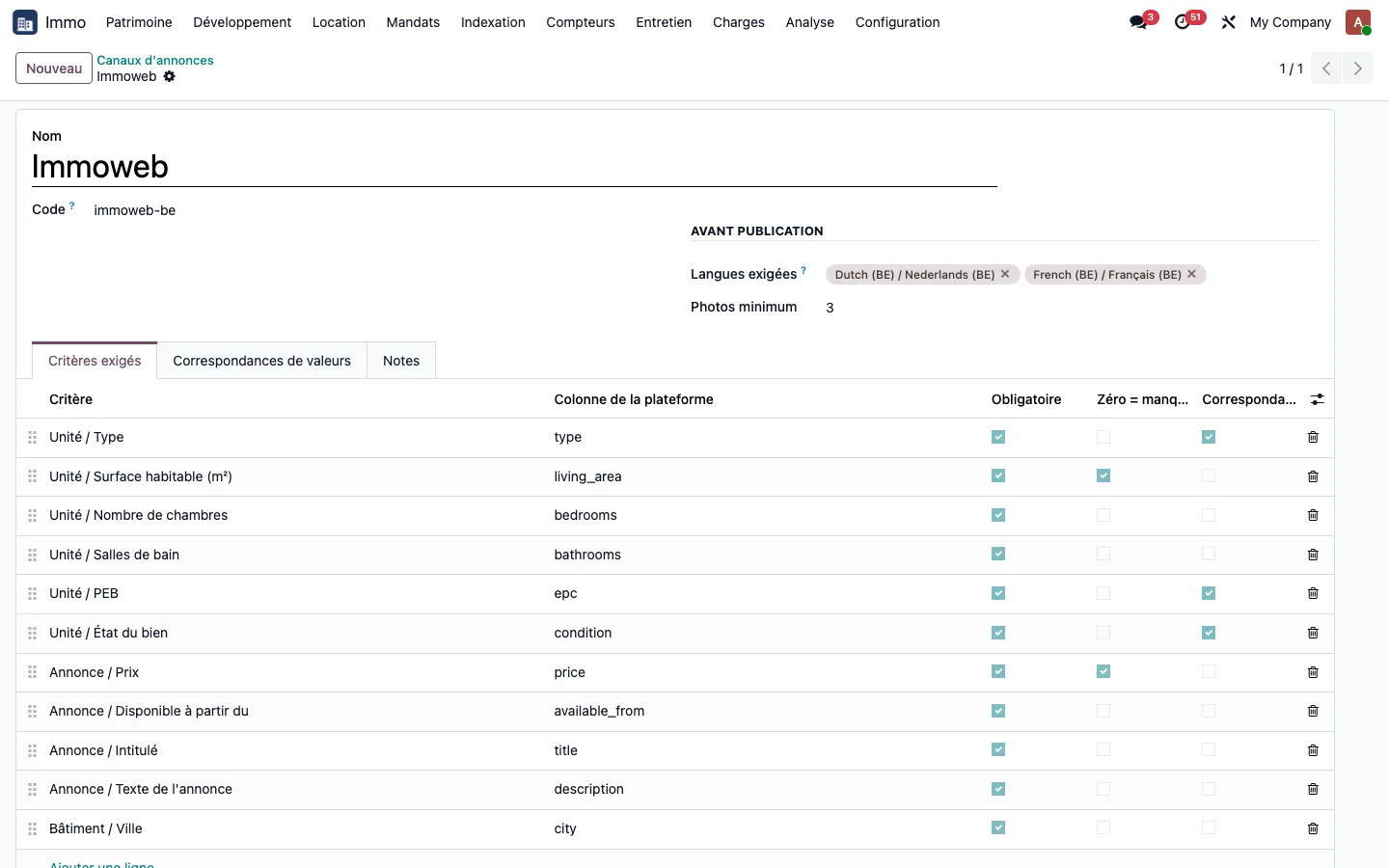Image resolution: width=1389 pixels, height=868 pixels.
Task: Go to the previous record arrow
Action: 1326,68
